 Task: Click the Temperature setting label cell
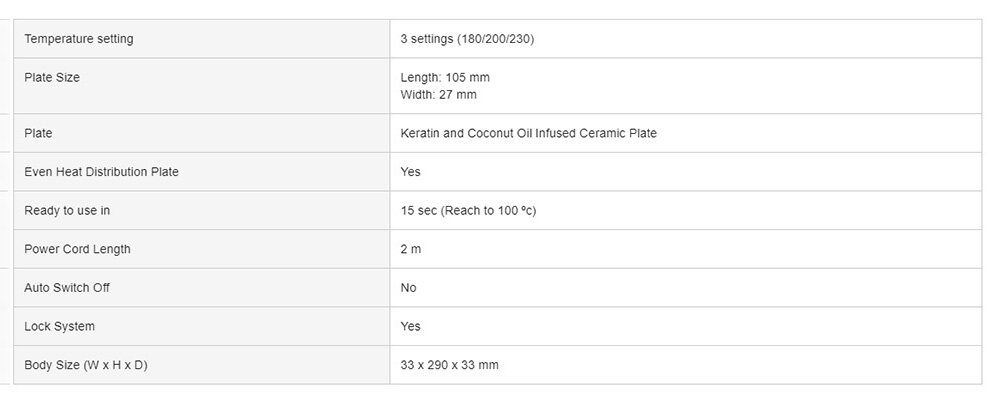[x=202, y=39]
